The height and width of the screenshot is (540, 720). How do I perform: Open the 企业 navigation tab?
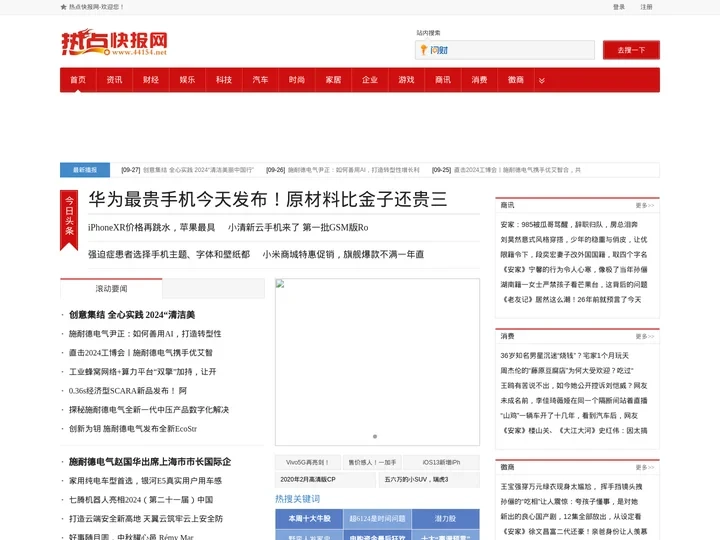(x=370, y=80)
